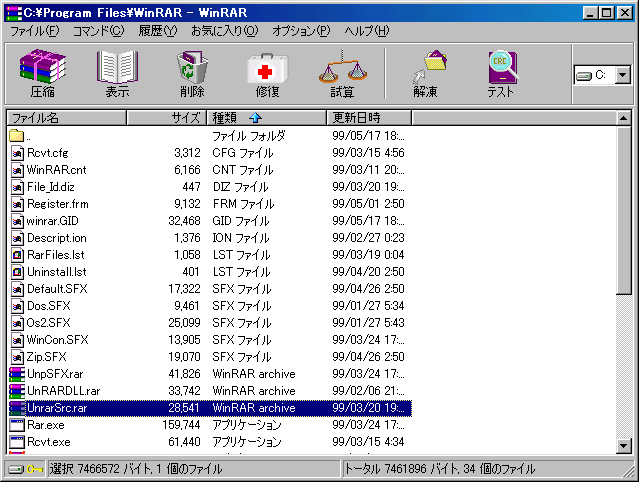Select the Descript.ion file name
This screenshot has width=639, height=482.
pyautogui.click(x=57, y=238)
